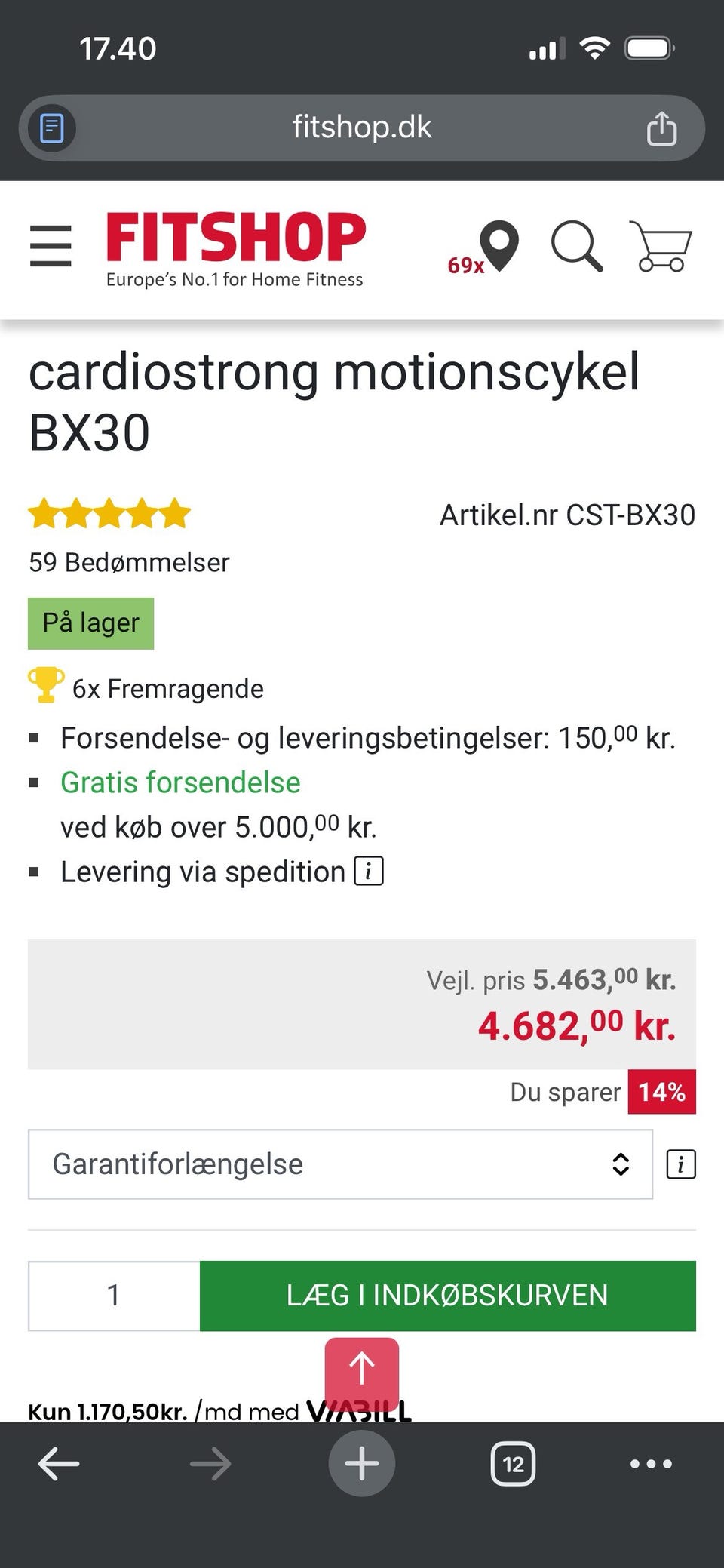Tap the Fitshop logo
Viewport: 724px width, 1568px height.
pos(235,249)
